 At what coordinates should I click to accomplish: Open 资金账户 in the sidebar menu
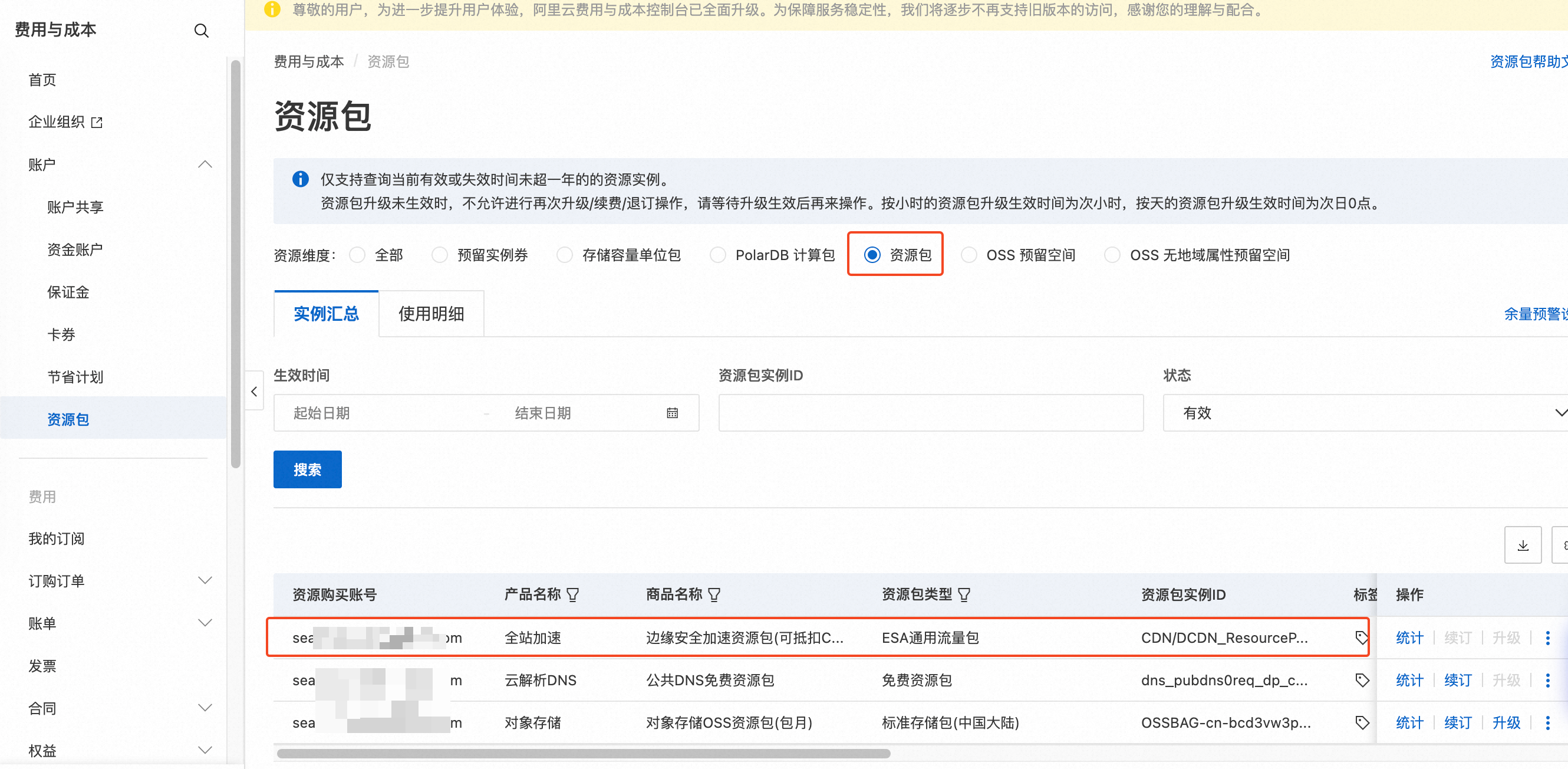coord(75,249)
